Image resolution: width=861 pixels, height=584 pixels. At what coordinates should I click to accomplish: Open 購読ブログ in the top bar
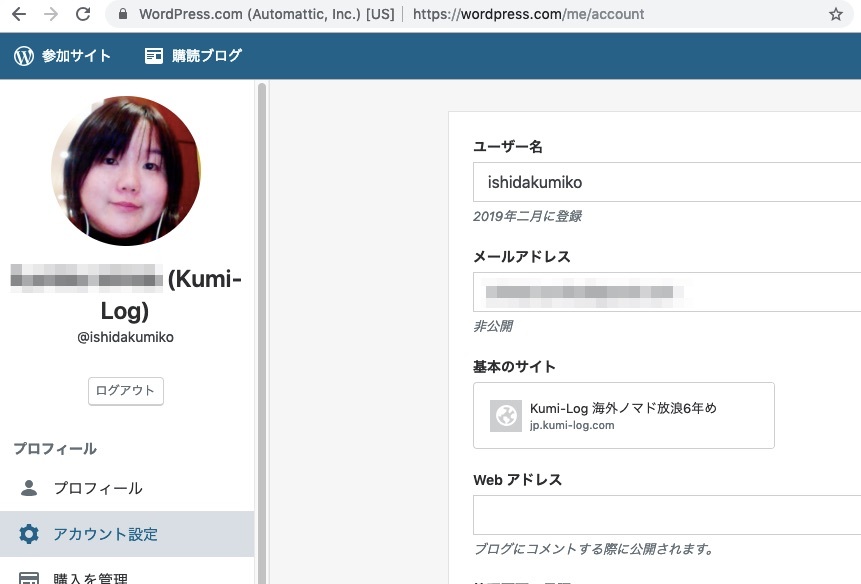193,55
